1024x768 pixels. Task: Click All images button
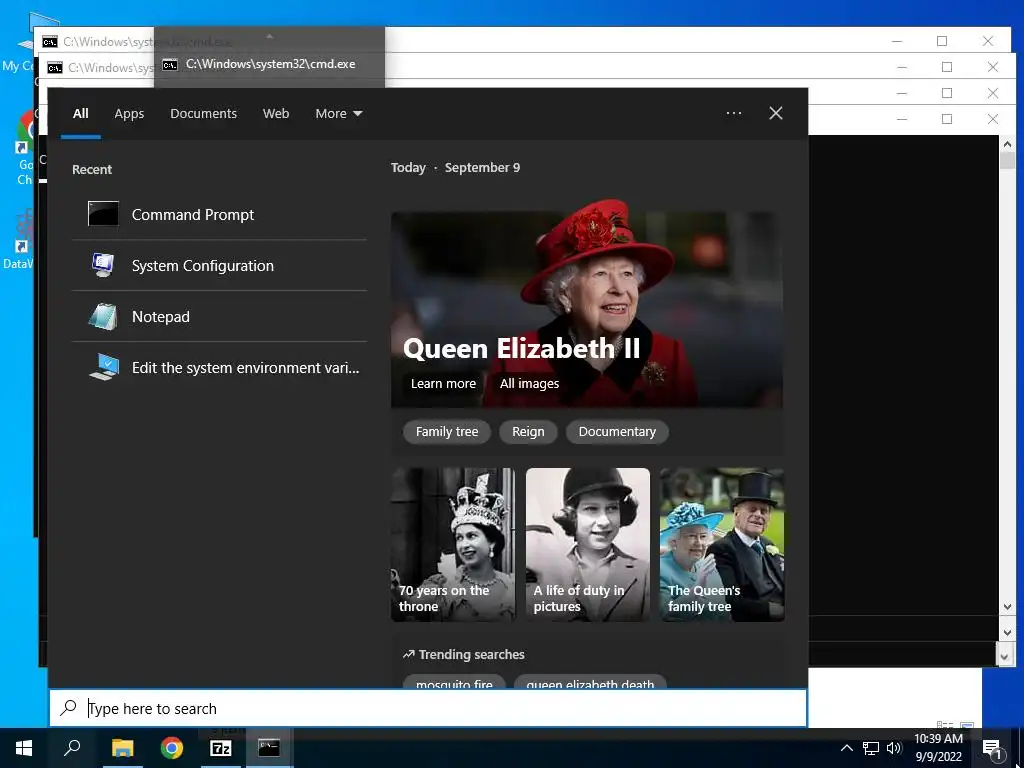coord(530,383)
